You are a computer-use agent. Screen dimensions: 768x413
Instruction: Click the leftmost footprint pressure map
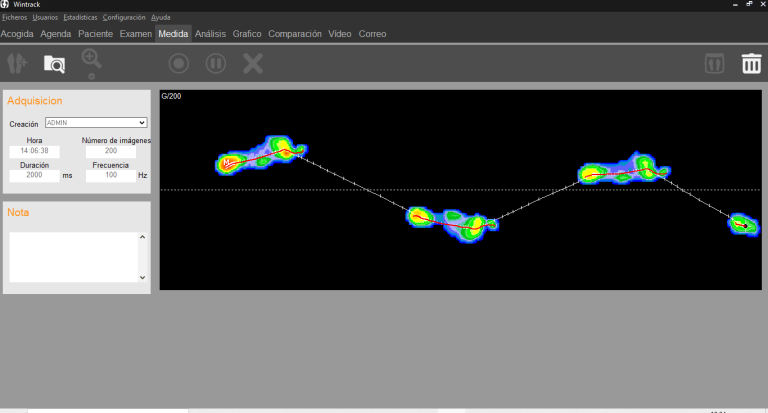pos(260,154)
